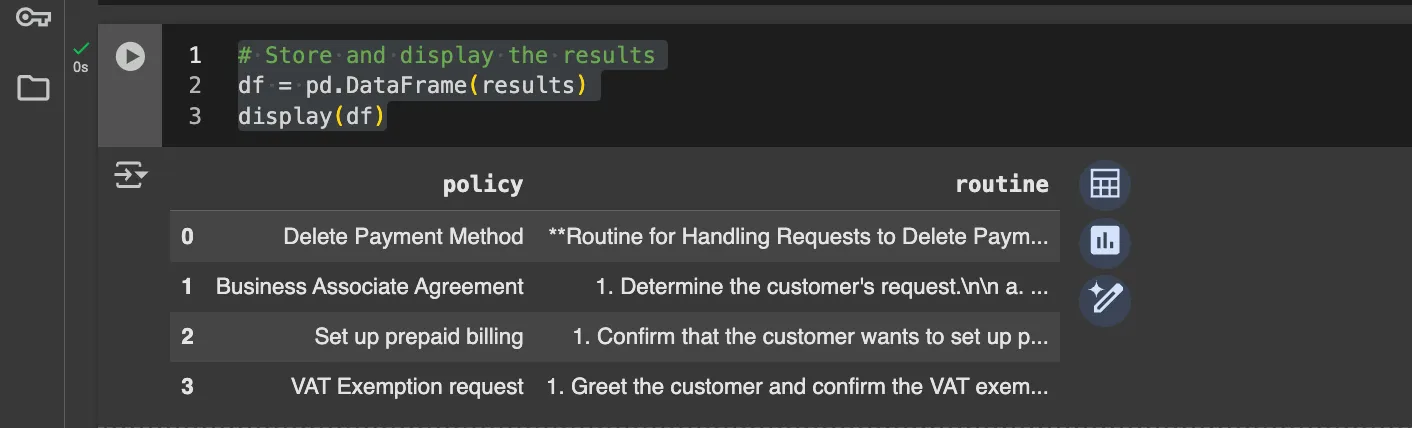This screenshot has width=1412, height=428.
Task: Click the "policy" column header
Action: [482, 184]
